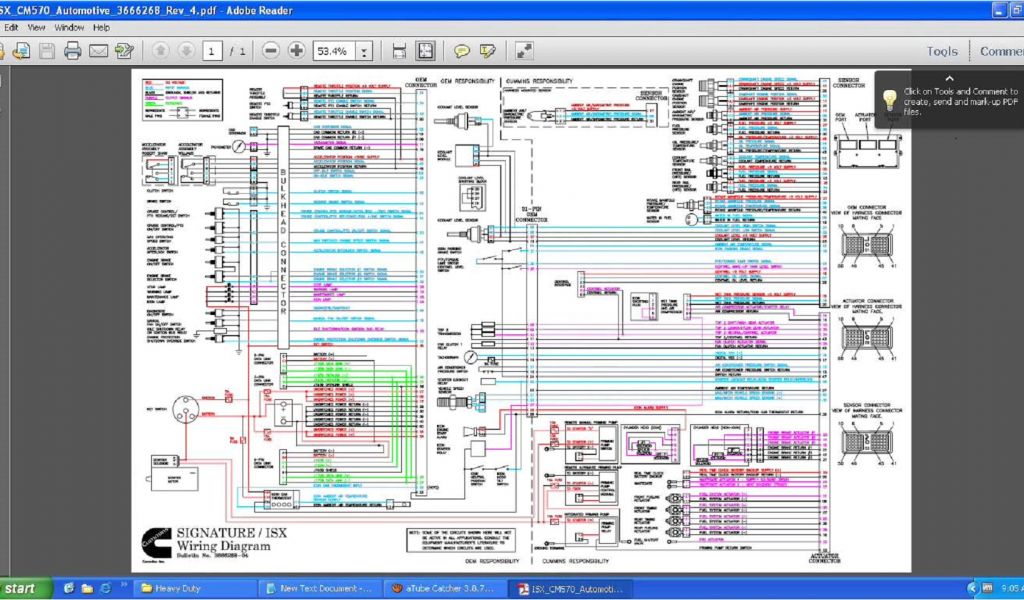Add a sticky note comment
1024x600 pixels.
(x=462, y=51)
